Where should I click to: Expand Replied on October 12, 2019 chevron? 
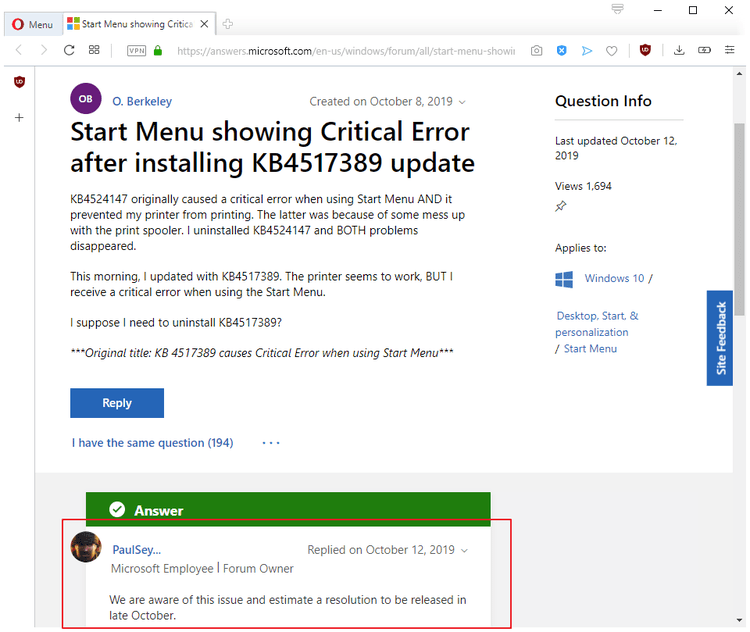point(464,551)
